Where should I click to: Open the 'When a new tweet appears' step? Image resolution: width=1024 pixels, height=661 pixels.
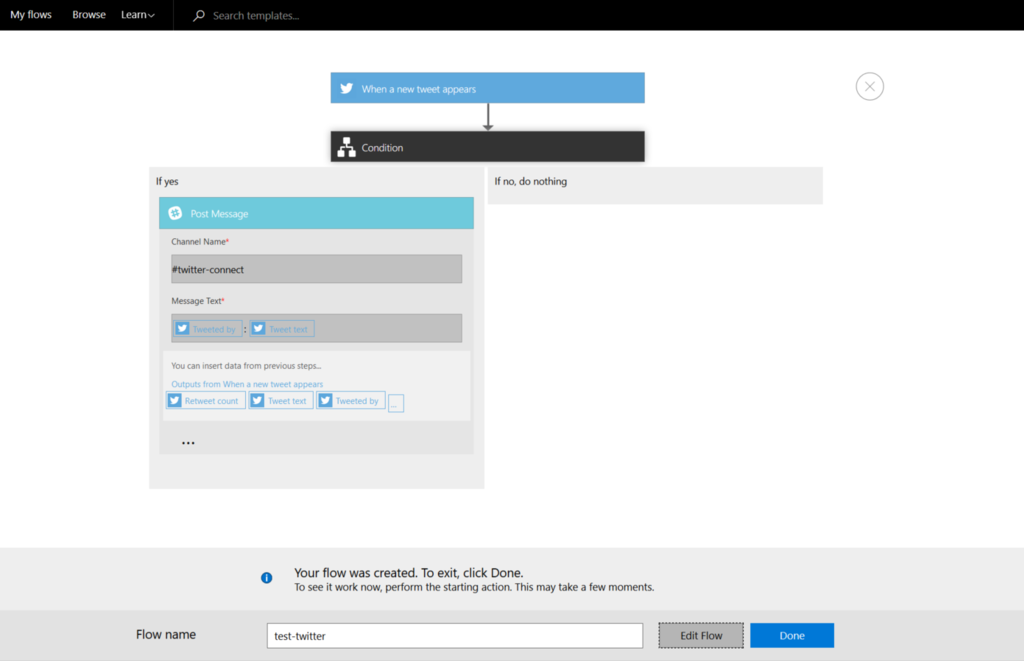point(487,88)
